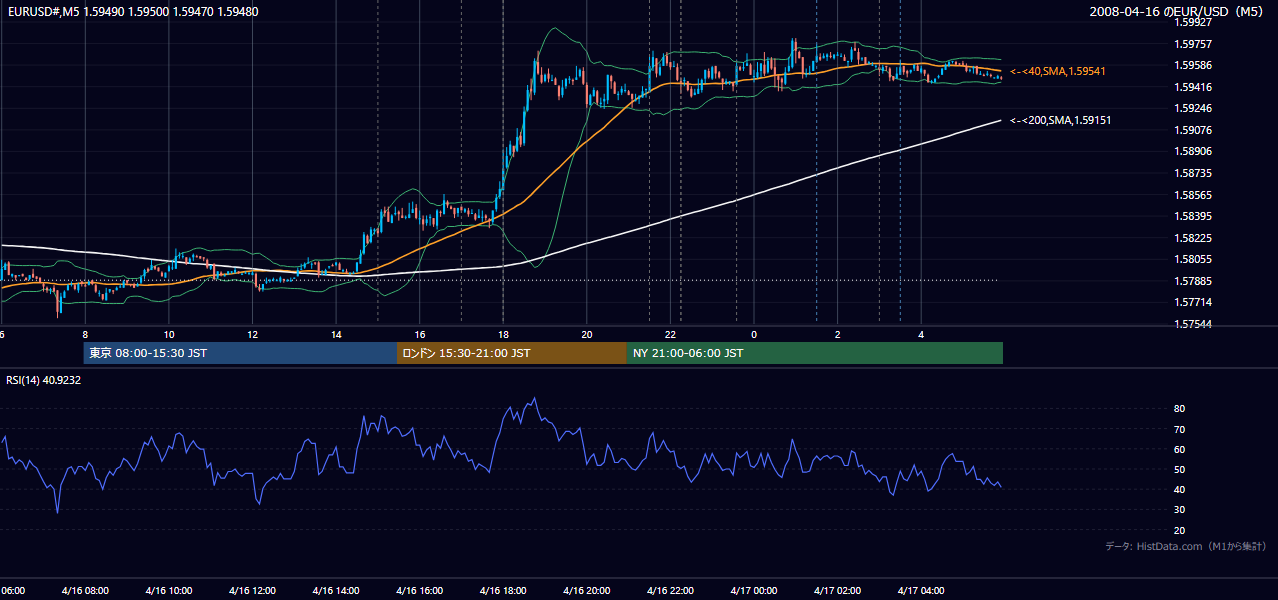Click the ロンドン 15:30-21:00 JST session bar
1278x600 pixels.
tap(512, 353)
